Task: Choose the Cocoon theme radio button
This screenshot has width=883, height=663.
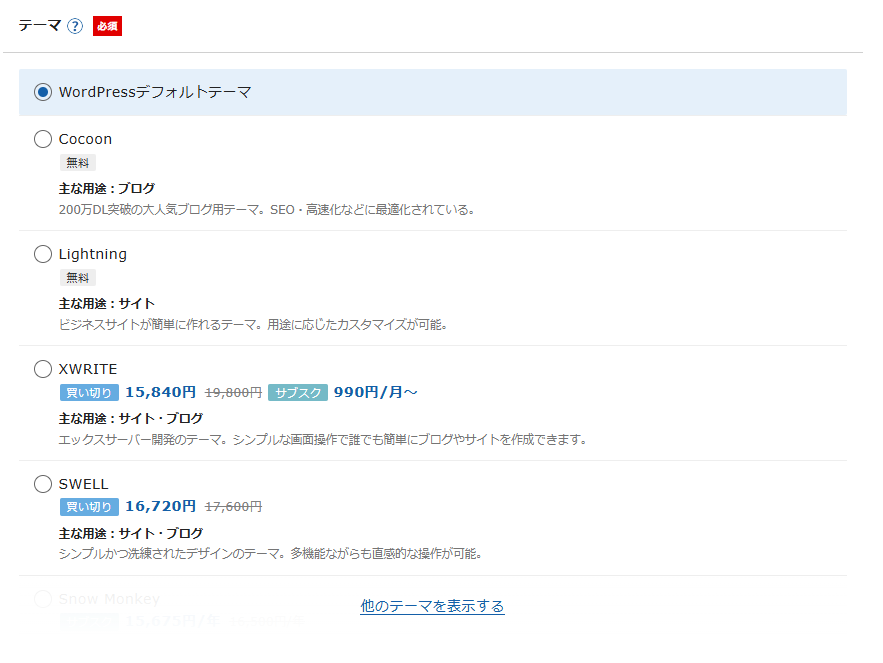Action: pyautogui.click(x=43, y=139)
